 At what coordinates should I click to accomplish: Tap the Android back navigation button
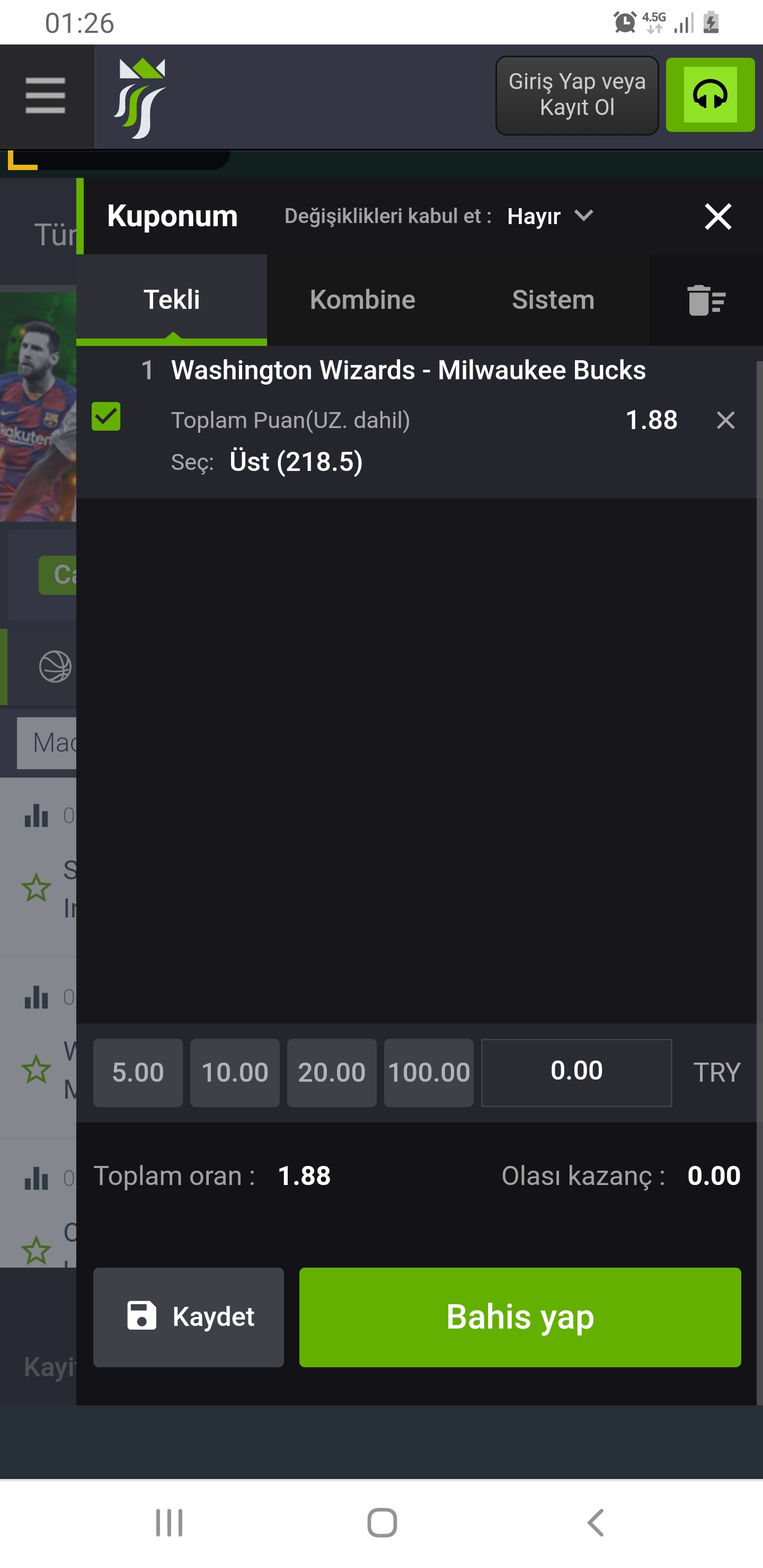click(596, 1523)
